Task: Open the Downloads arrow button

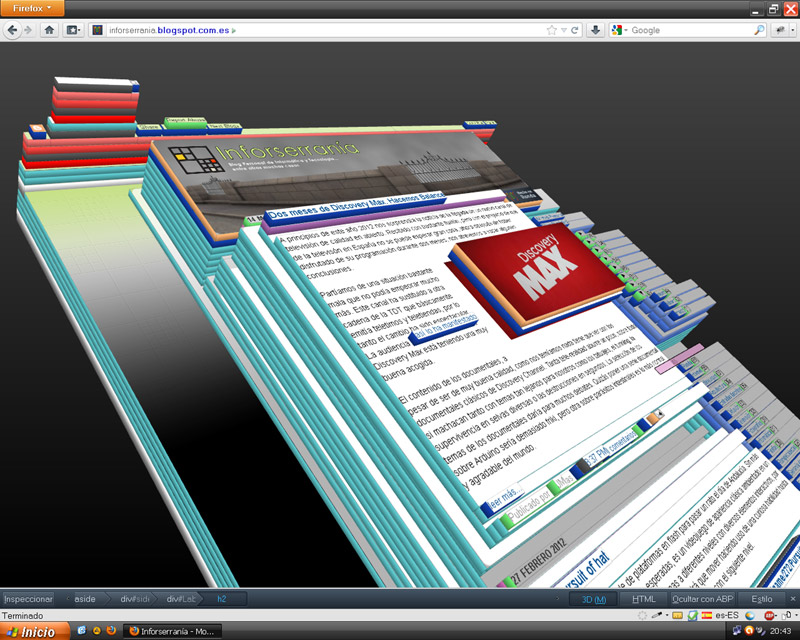Action: pyautogui.click(x=595, y=30)
